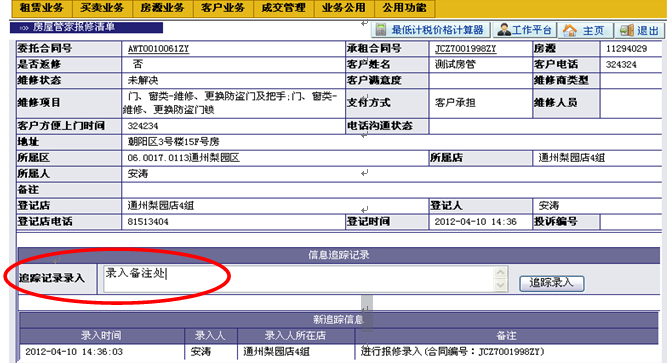Select the address 朝阳区3号楼15F号房

click(174, 142)
